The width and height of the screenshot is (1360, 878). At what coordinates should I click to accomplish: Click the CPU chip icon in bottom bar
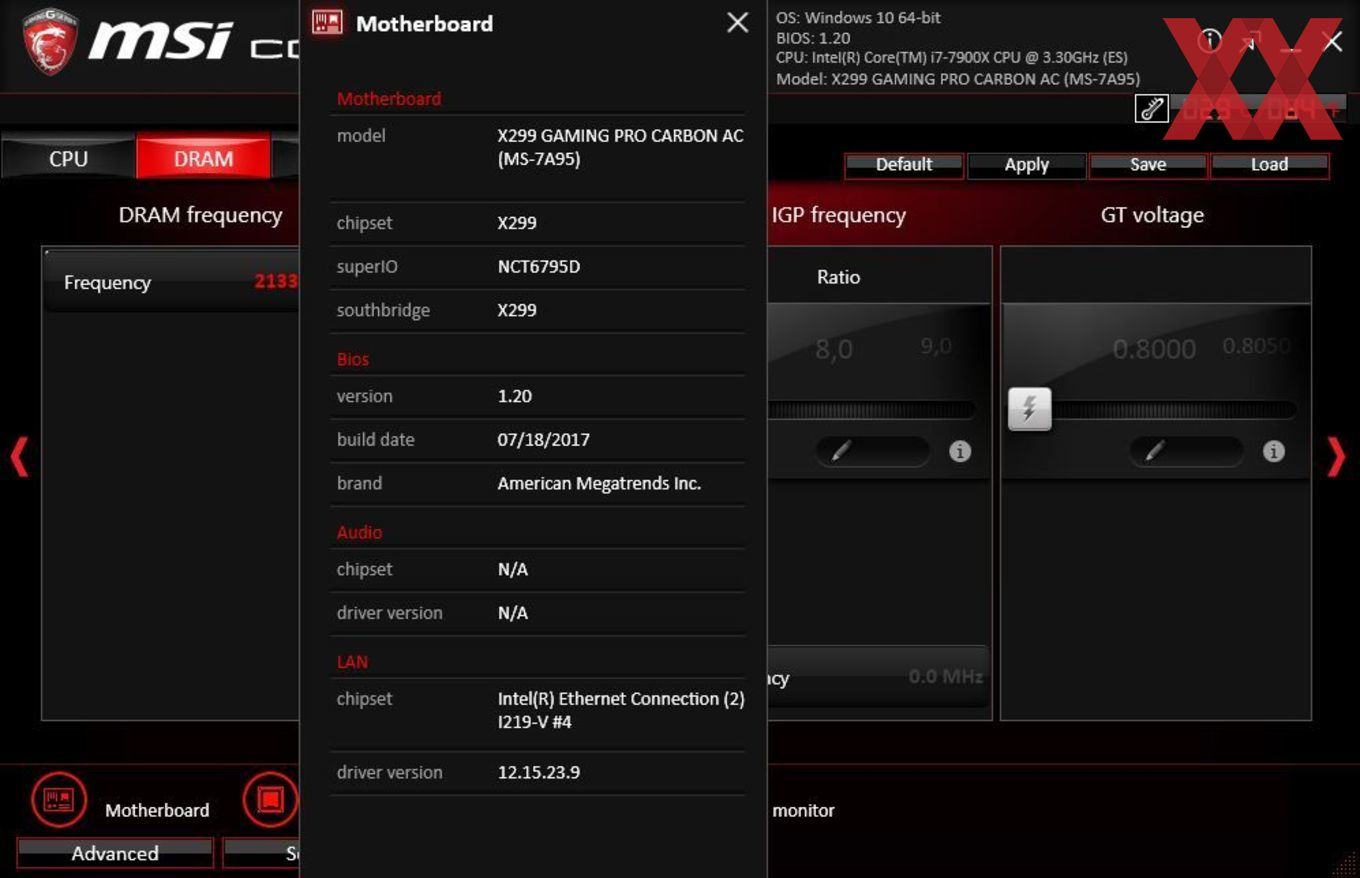(270, 800)
